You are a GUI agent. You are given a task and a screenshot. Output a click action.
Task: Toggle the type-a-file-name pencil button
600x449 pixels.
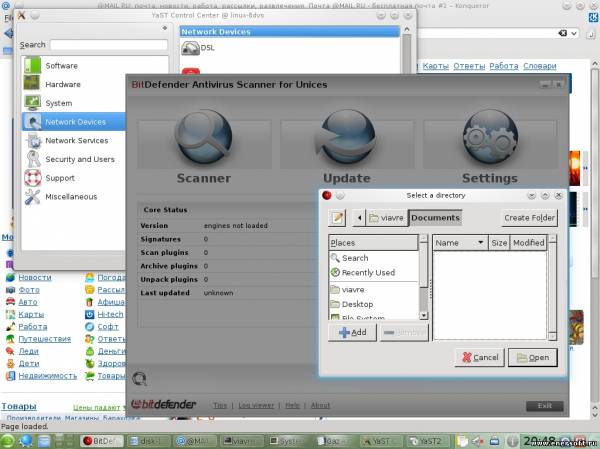coord(337,218)
